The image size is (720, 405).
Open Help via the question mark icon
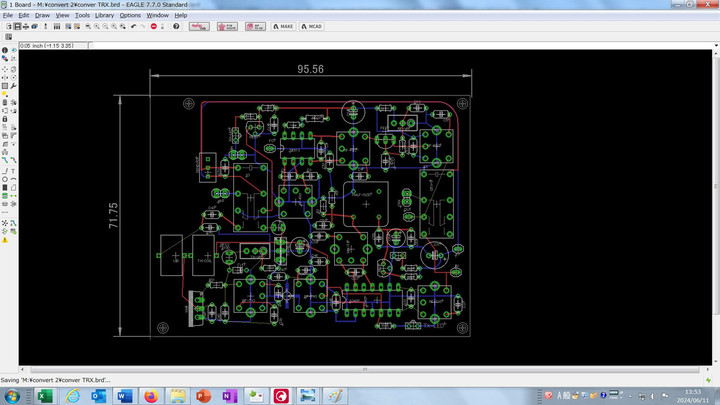click(x=176, y=26)
